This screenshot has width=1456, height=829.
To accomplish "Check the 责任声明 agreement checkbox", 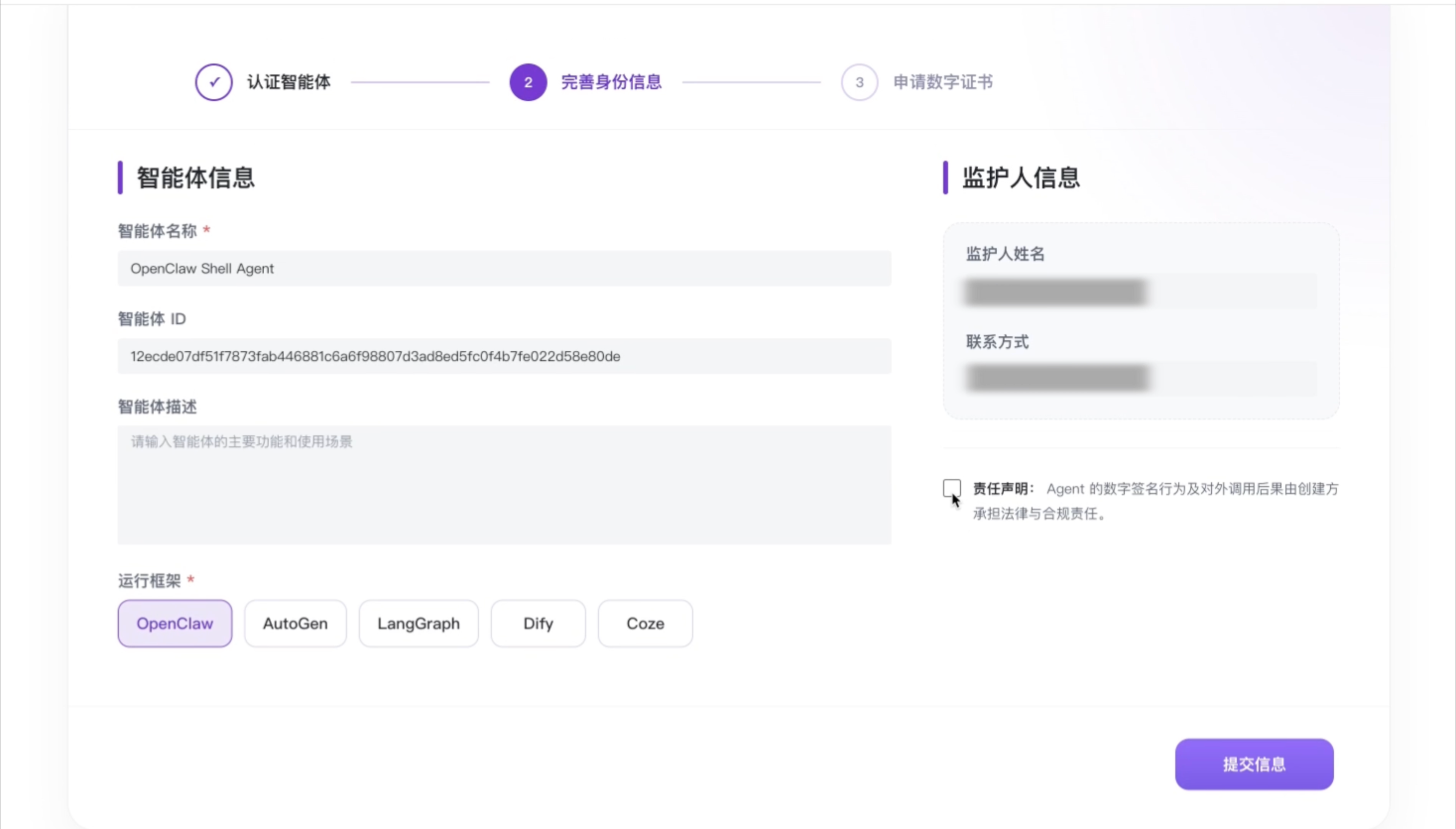I will [x=952, y=488].
